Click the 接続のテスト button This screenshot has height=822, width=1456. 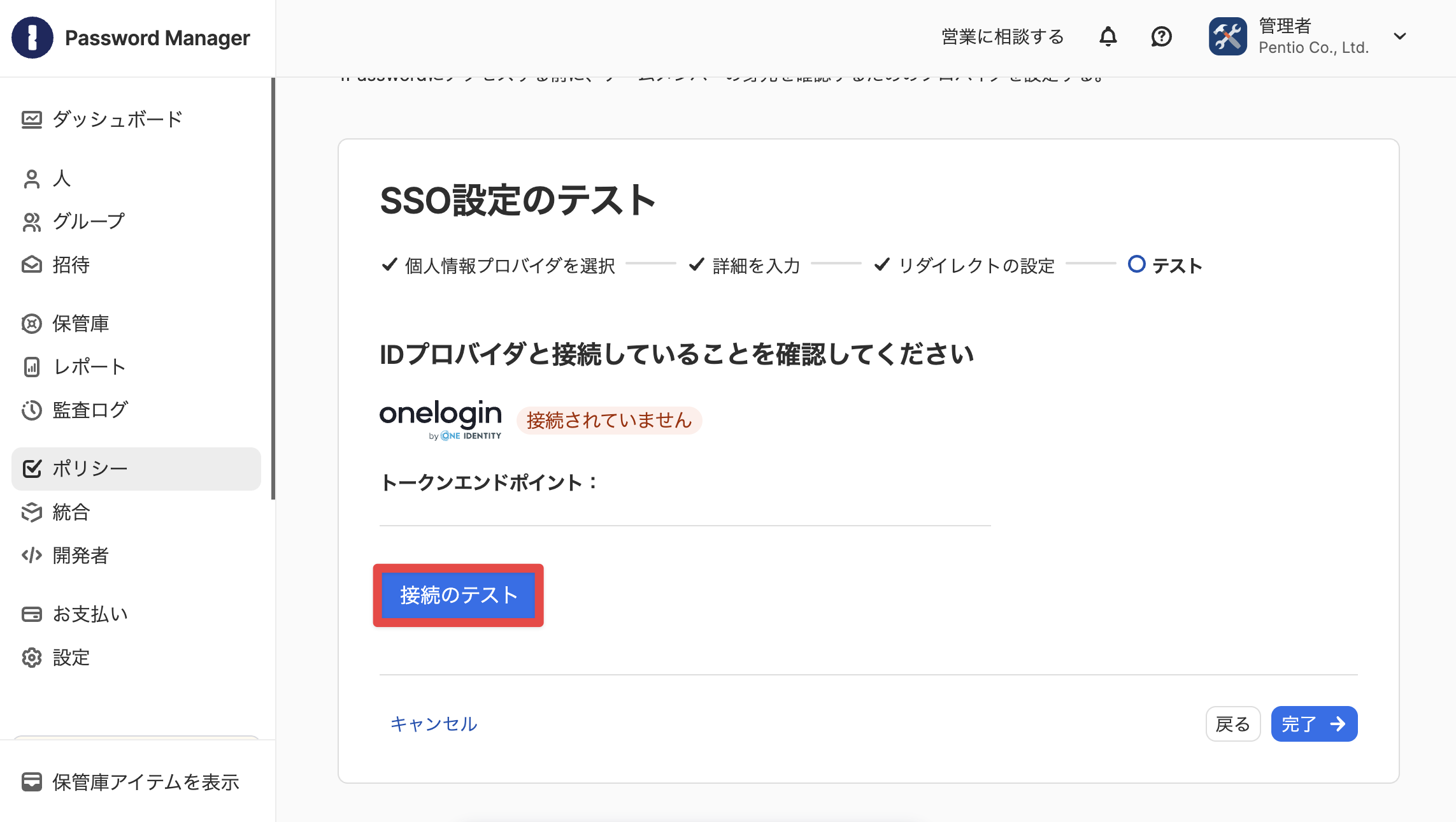click(x=459, y=595)
